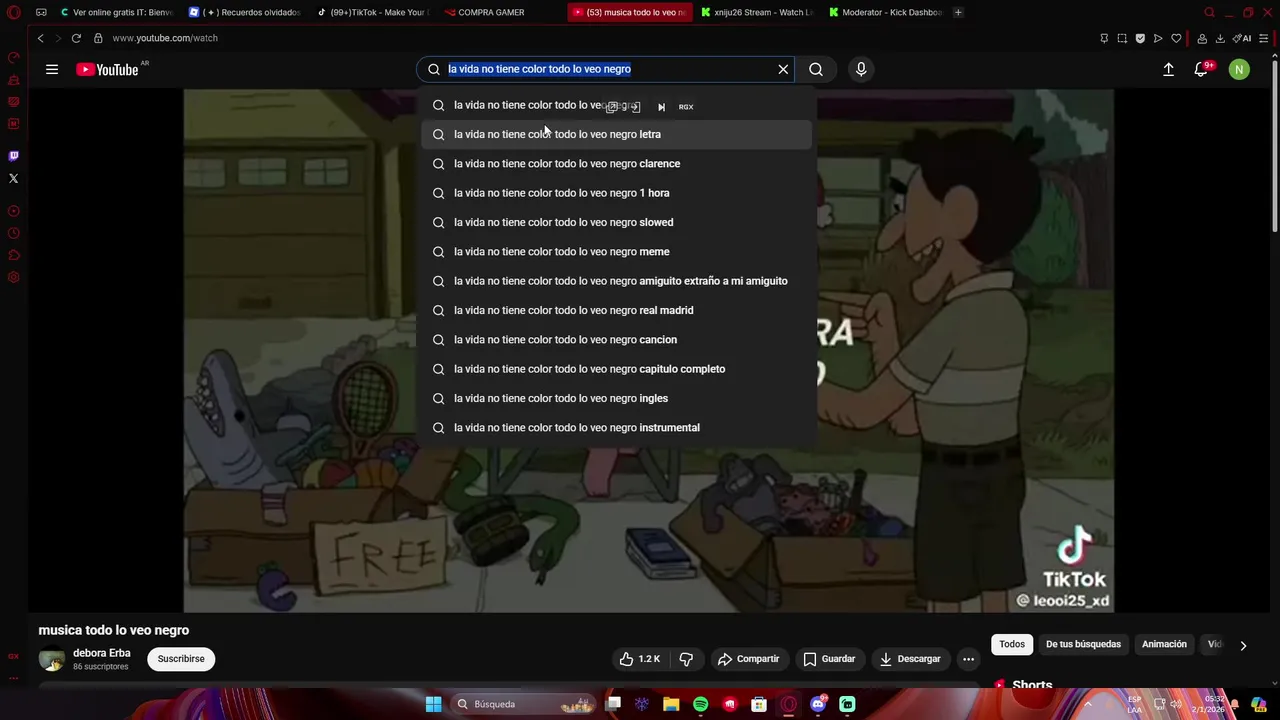Save the video with Guardar
Screen dimensions: 1280x720
(x=830, y=659)
